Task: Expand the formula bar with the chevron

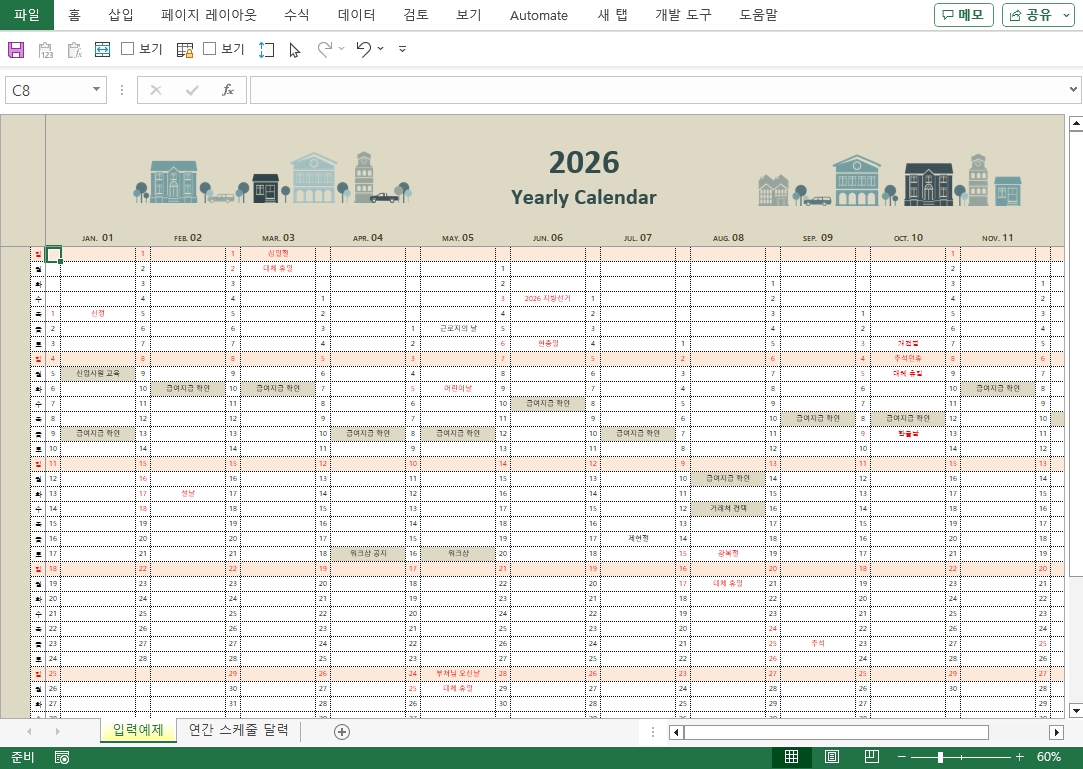Action: 1073,90
